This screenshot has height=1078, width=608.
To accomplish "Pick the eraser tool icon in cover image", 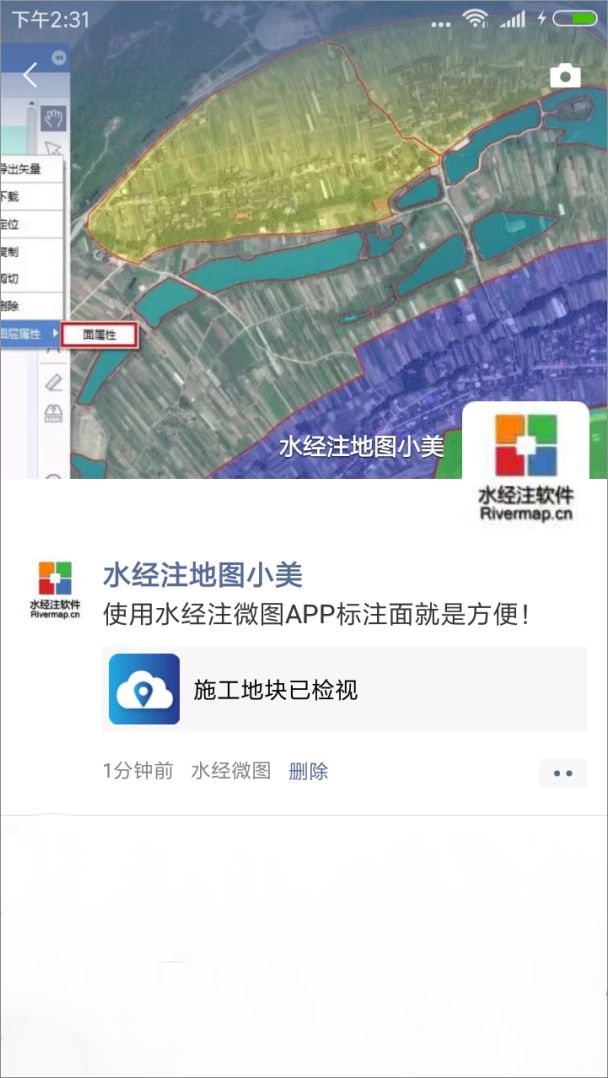I will tap(54, 382).
